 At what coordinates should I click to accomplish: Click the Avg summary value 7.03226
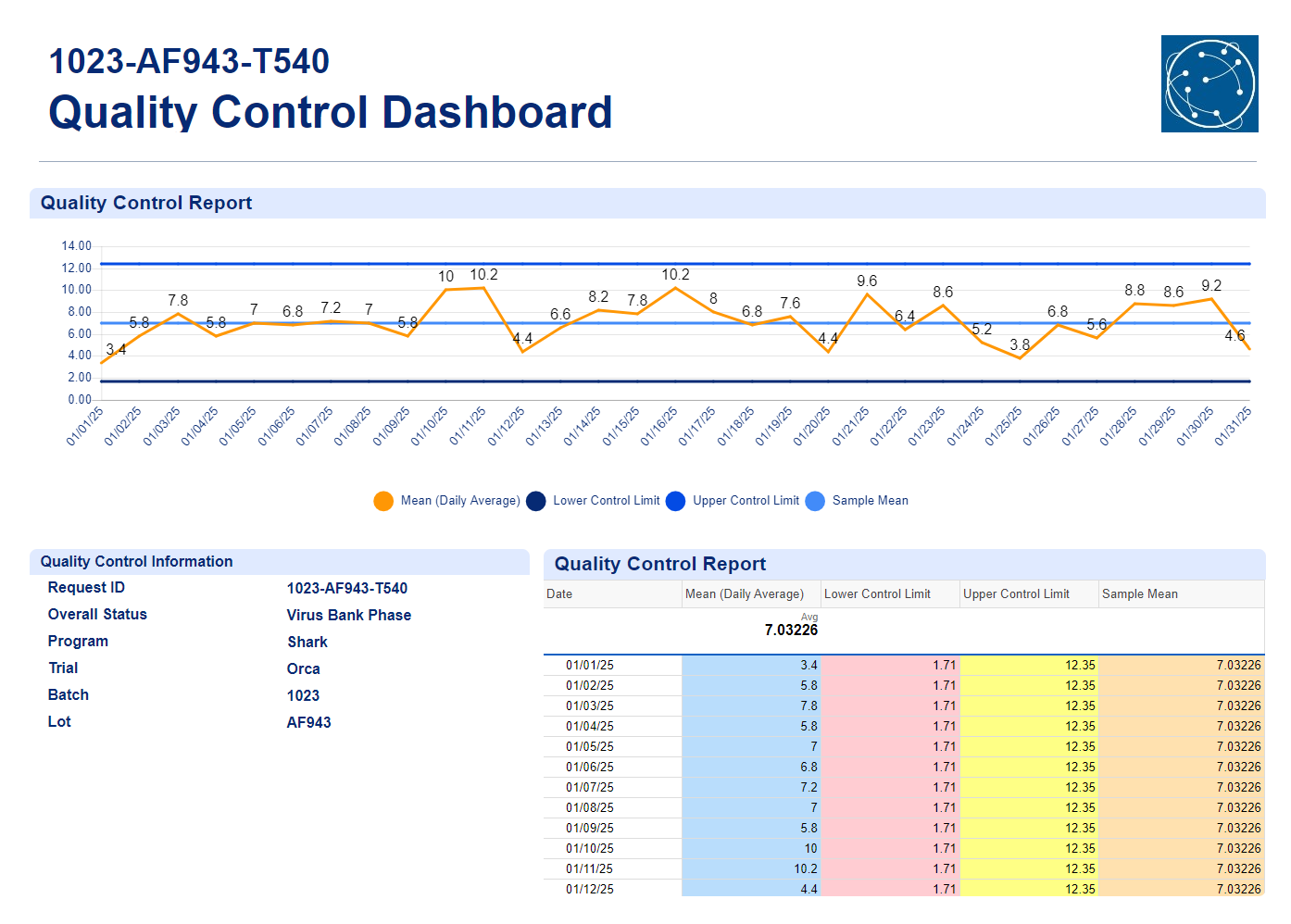coord(791,631)
